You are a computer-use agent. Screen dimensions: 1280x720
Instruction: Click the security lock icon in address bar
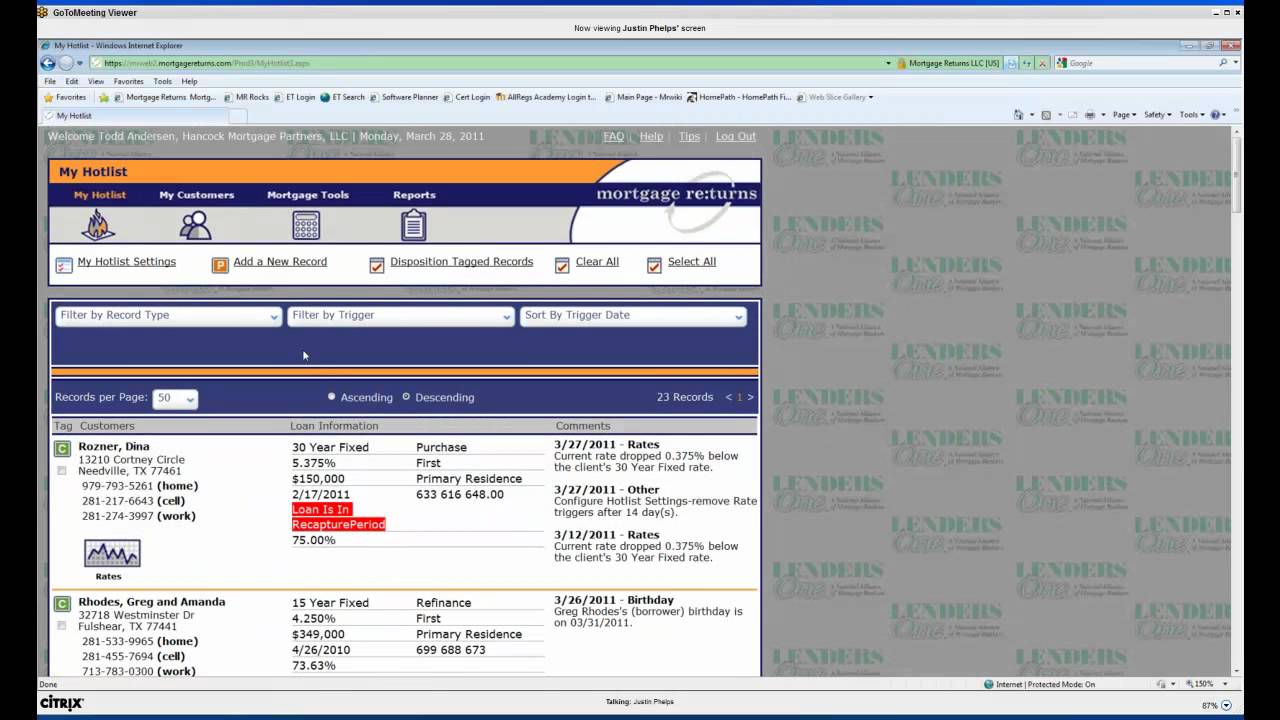[x=901, y=63]
